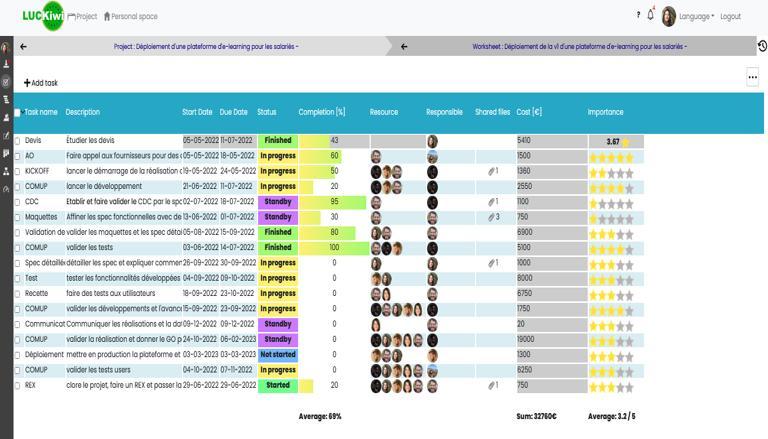This screenshot has width=768, height=439.
Task: Open shared files paperclip in Maquettes row
Action: 493,217
